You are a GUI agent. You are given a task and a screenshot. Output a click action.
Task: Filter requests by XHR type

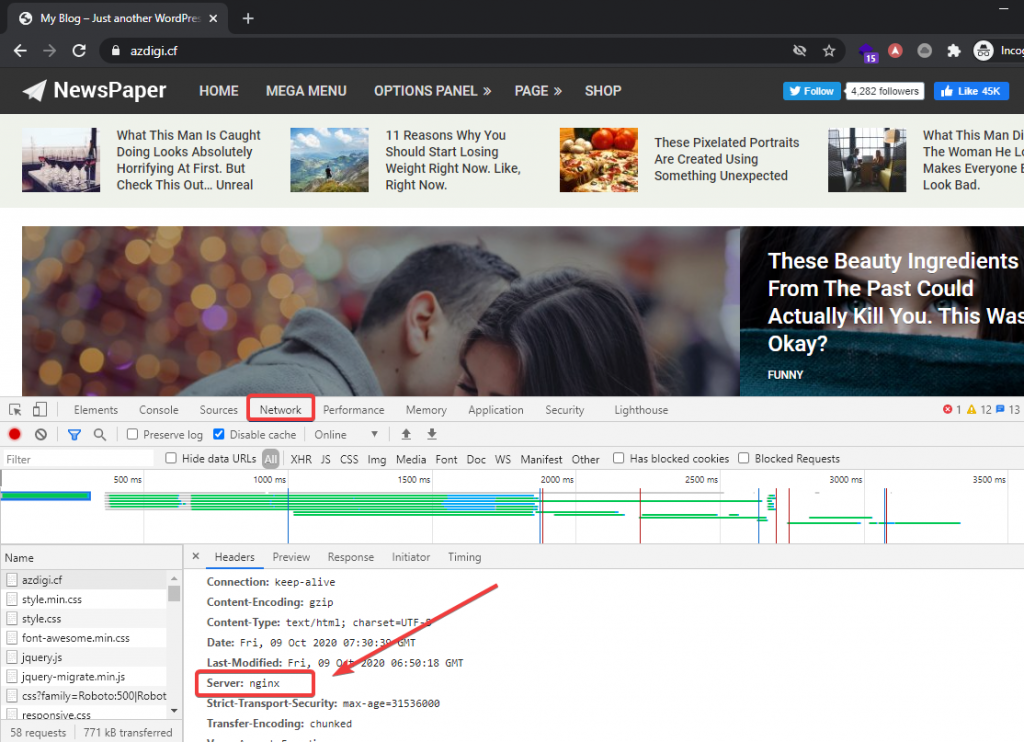click(x=301, y=459)
